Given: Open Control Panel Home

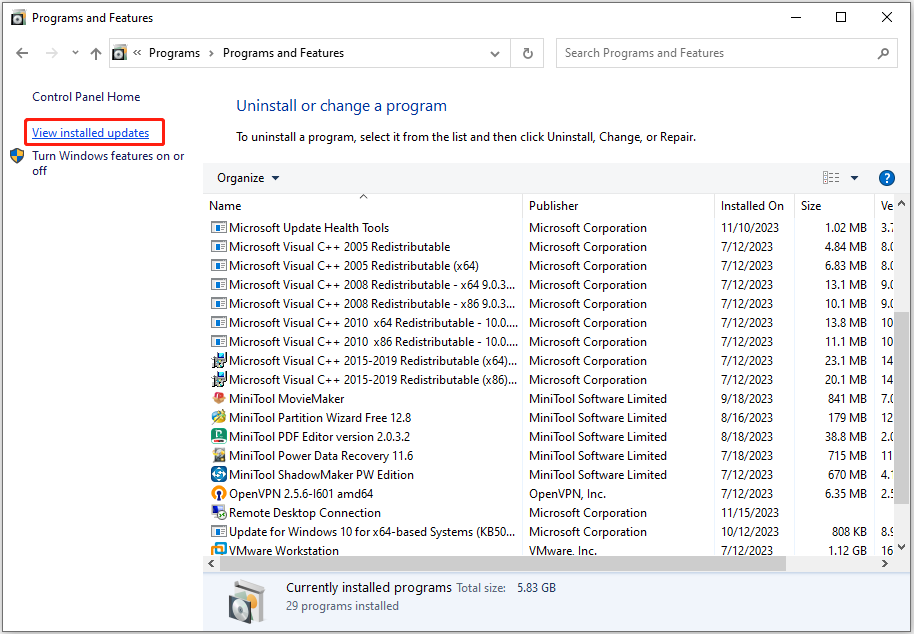Looking at the screenshot, I should pos(86,97).
